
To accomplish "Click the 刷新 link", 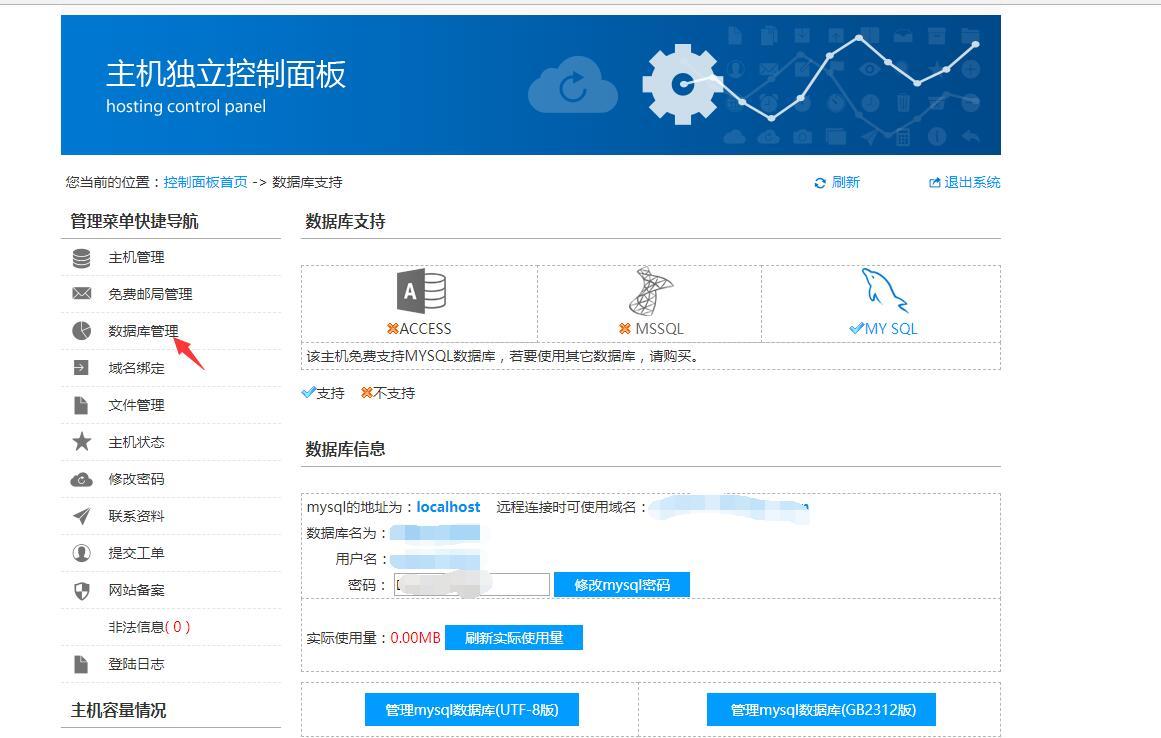I will click(x=846, y=182).
